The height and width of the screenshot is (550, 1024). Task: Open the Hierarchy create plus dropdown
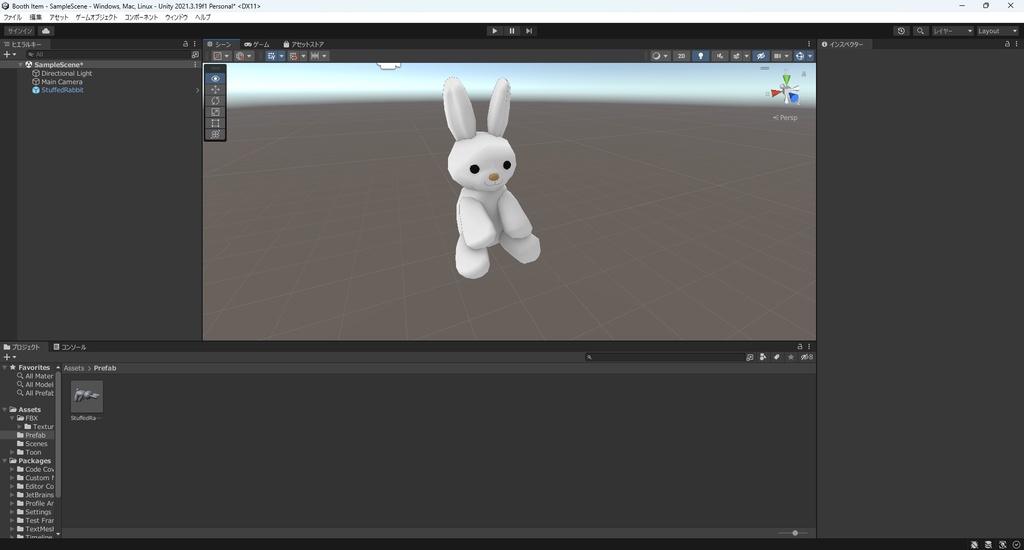(9, 54)
